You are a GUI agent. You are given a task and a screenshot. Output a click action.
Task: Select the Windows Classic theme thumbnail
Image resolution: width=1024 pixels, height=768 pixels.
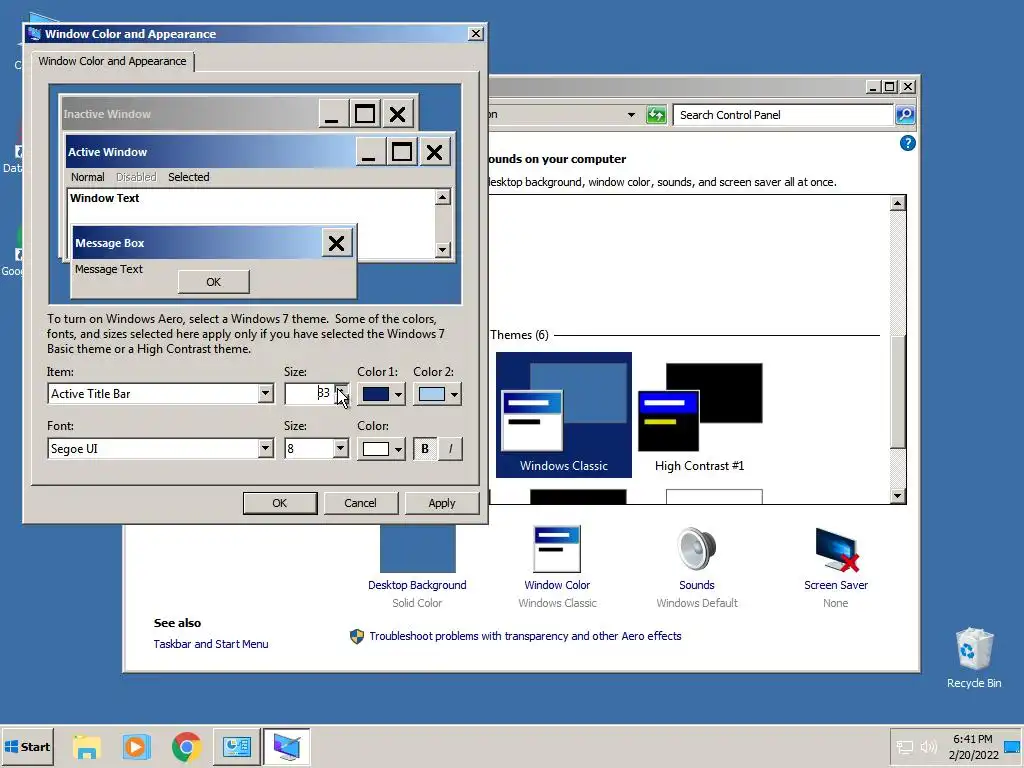click(x=564, y=415)
